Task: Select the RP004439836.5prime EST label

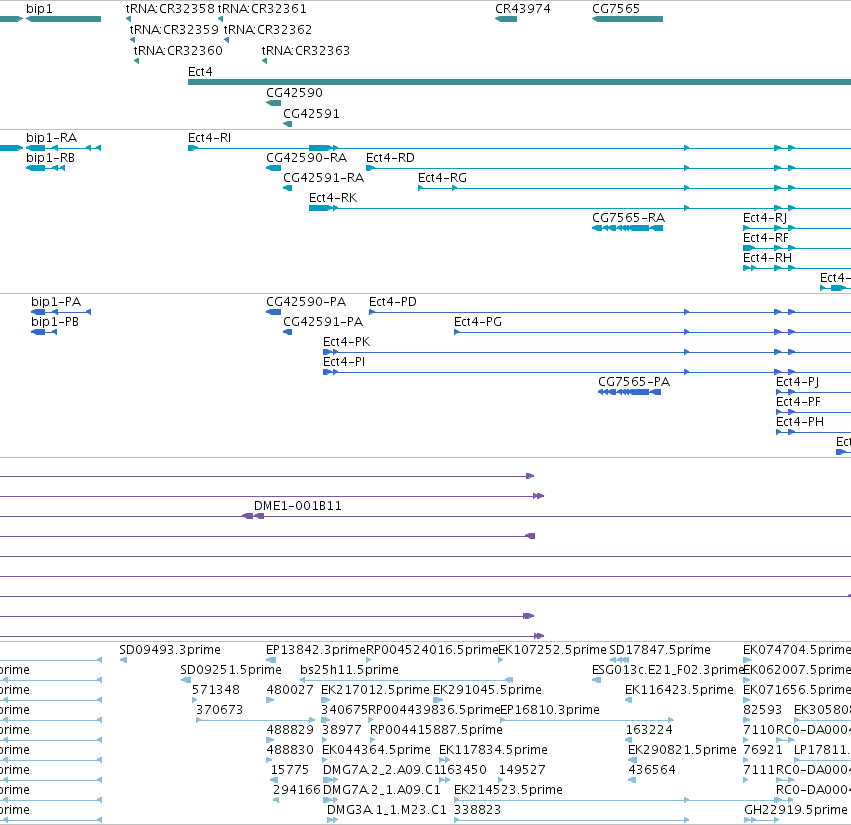Action: click(x=434, y=710)
